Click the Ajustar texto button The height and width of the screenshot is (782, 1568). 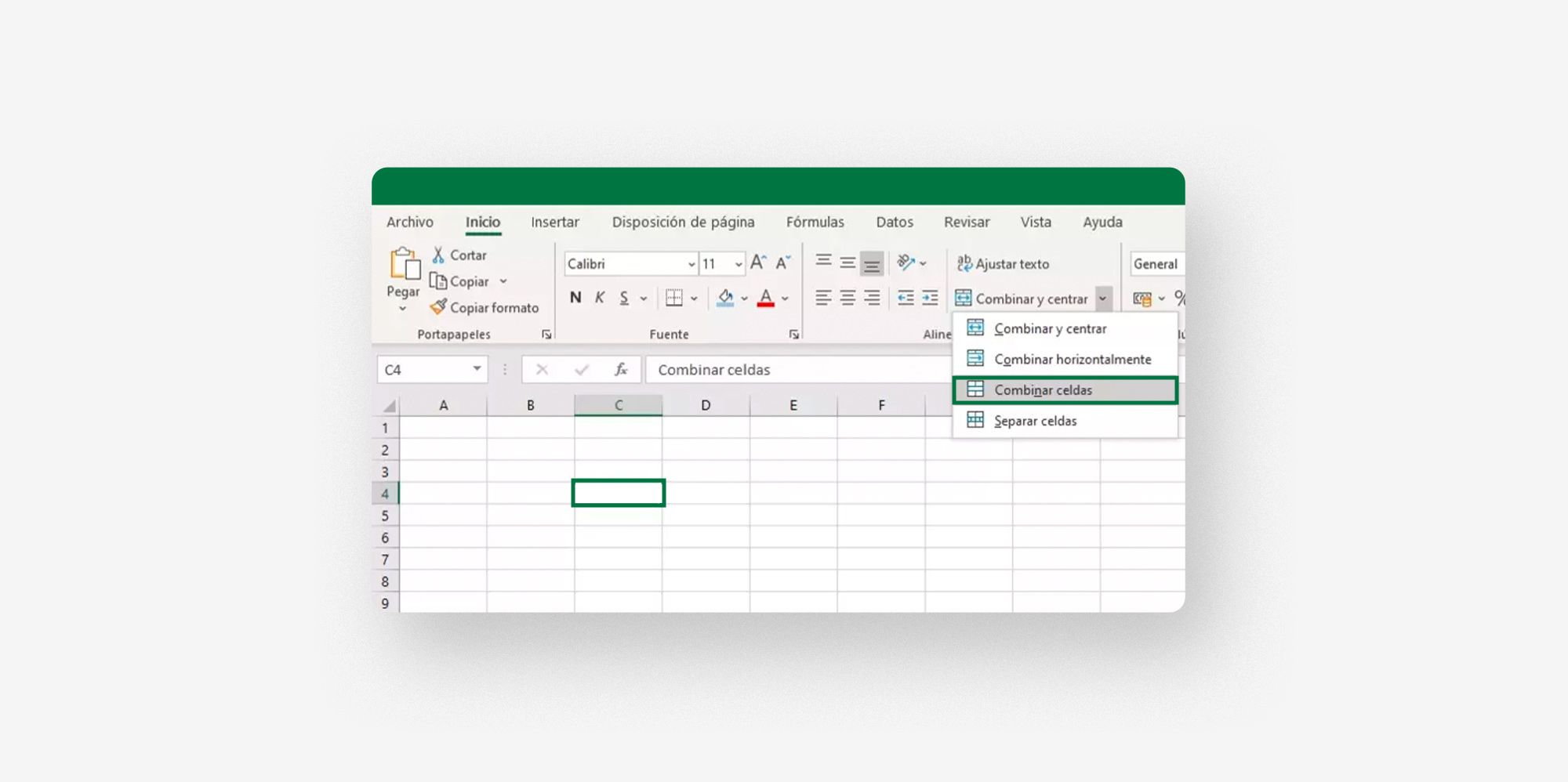pos(1003,264)
